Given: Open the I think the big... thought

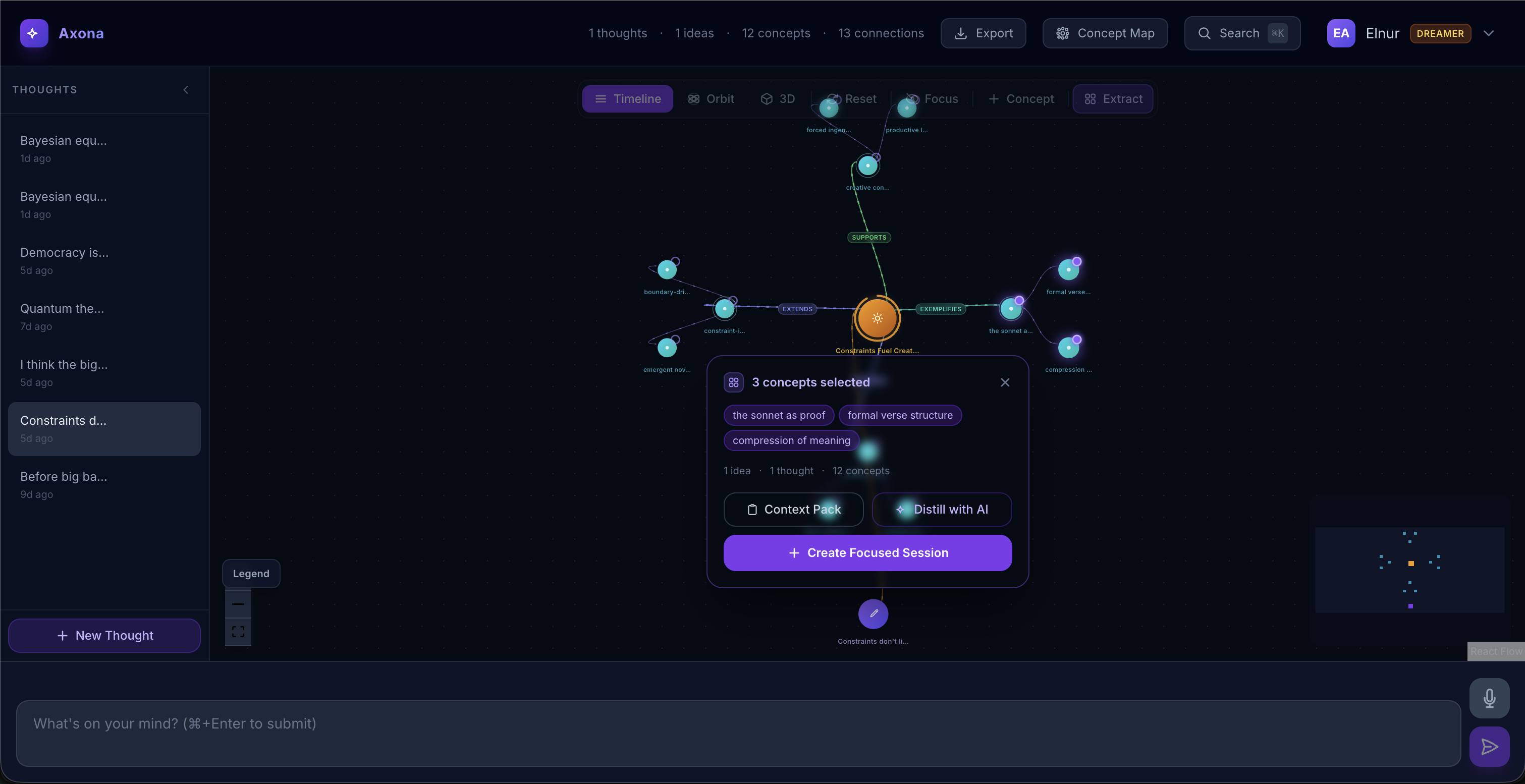Looking at the screenshot, I should [x=104, y=373].
